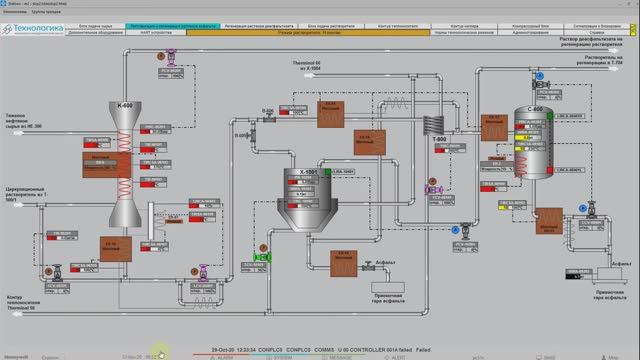This screenshot has height=360, width=640.
Task: Click the Администрирование button
Action: coord(531,32)
